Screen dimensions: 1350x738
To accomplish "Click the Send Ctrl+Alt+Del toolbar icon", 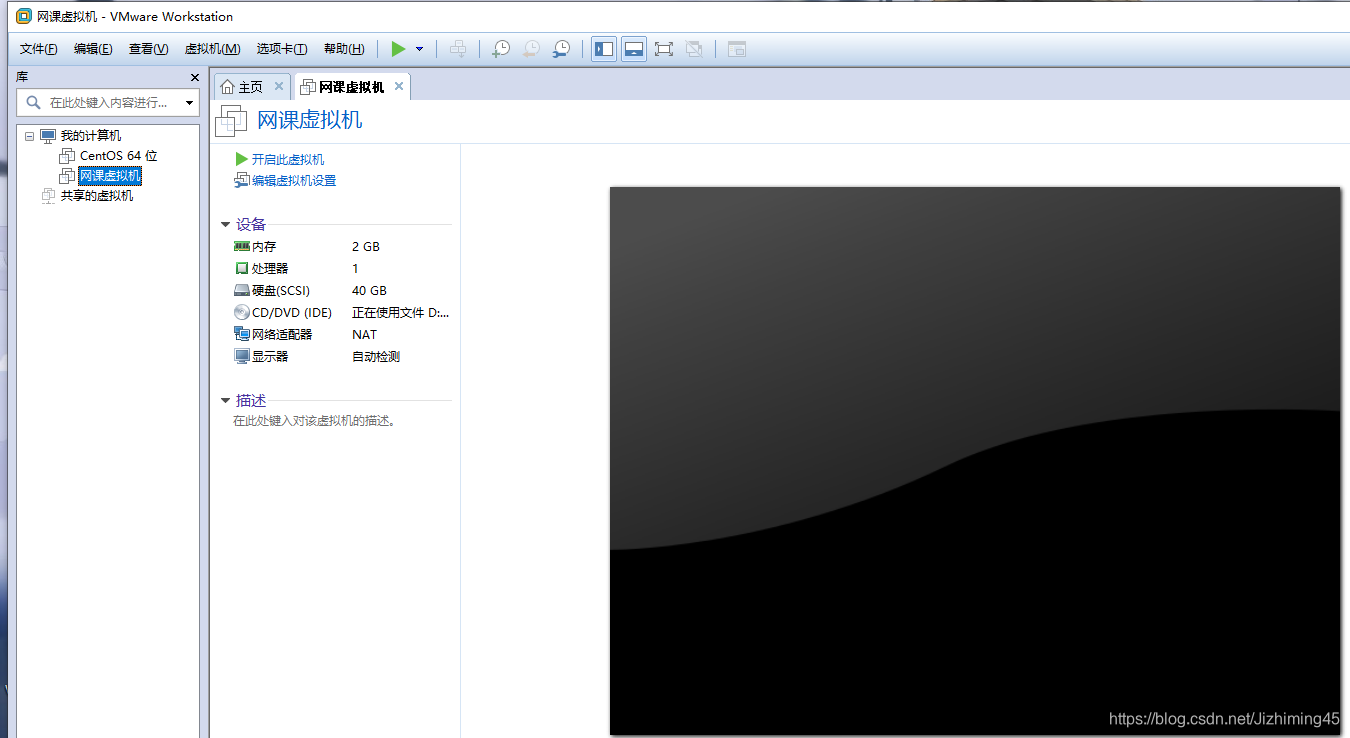I will (458, 49).
